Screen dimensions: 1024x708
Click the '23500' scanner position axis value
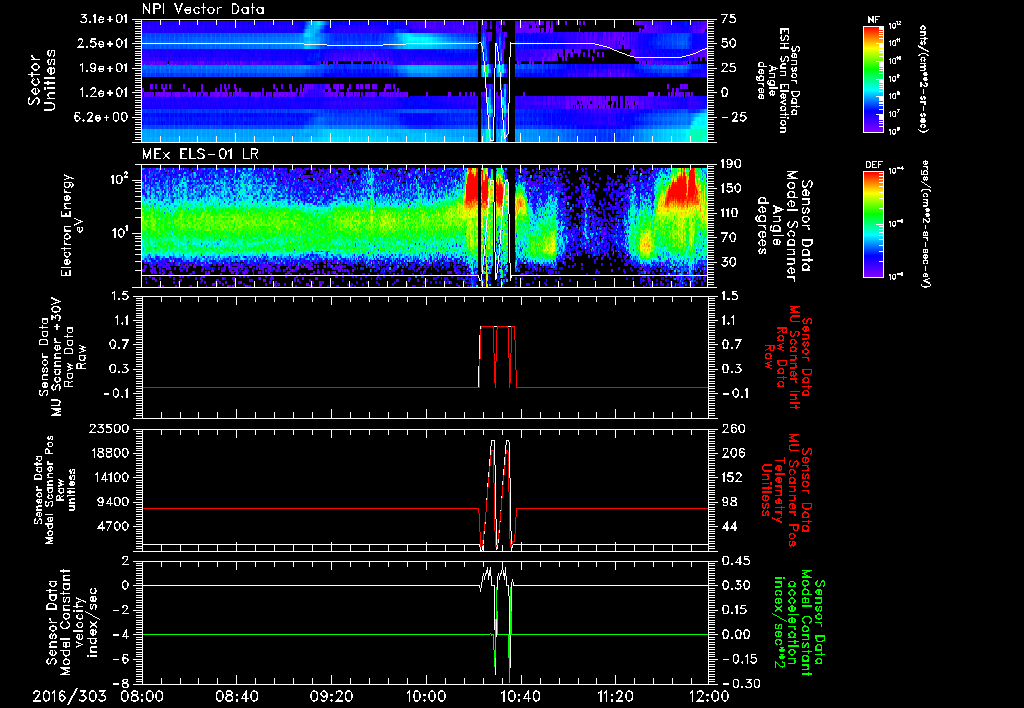[x=108, y=429]
